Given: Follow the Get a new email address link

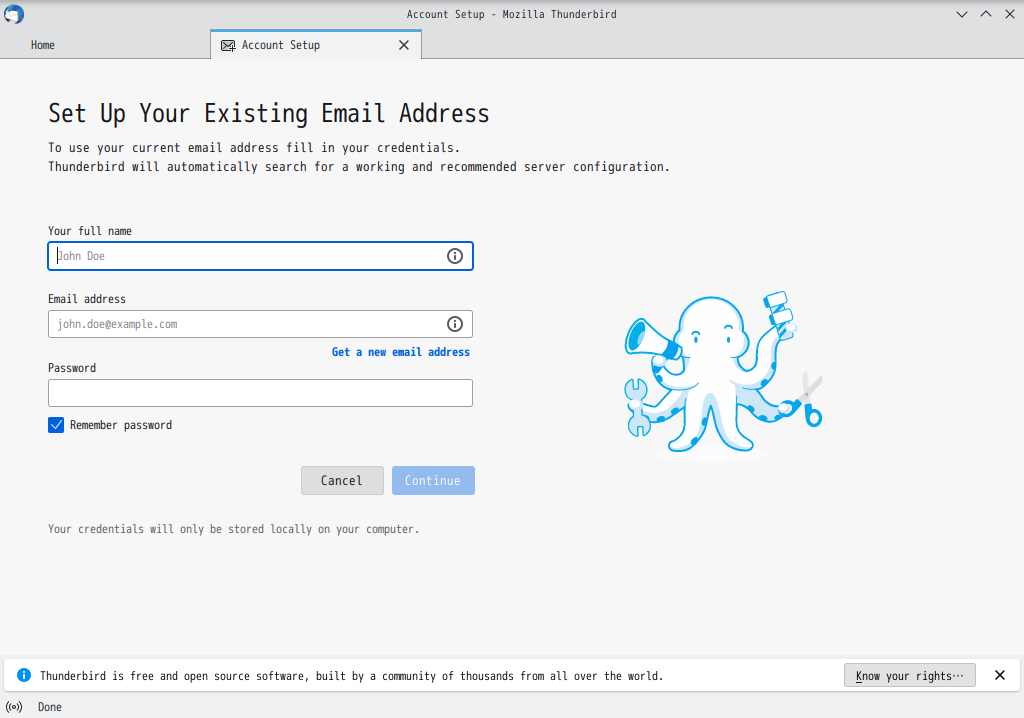Looking at the screenshot, I should point(401,352).
